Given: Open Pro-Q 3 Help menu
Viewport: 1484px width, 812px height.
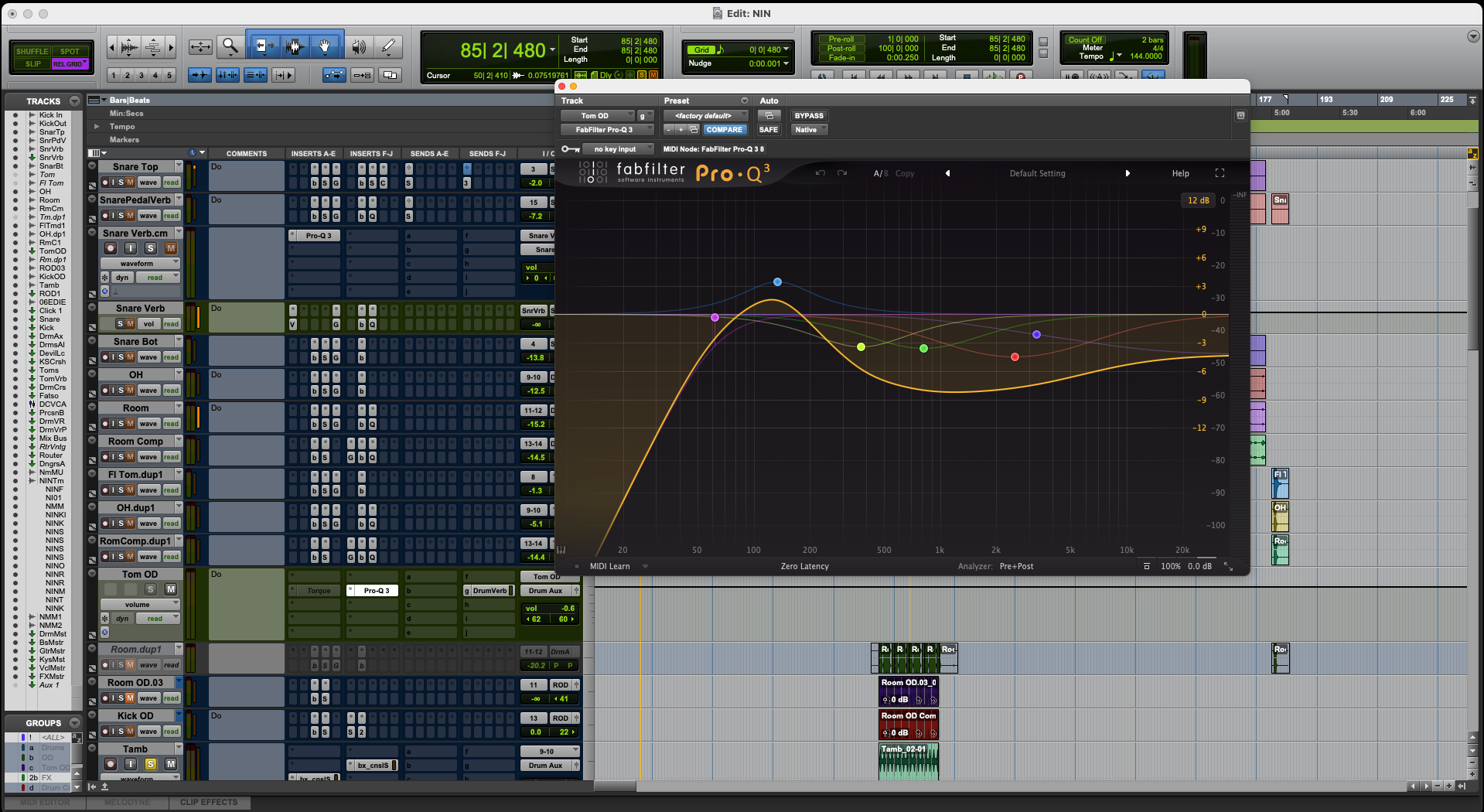Looking at the screenshot, I should [1180, 173].
